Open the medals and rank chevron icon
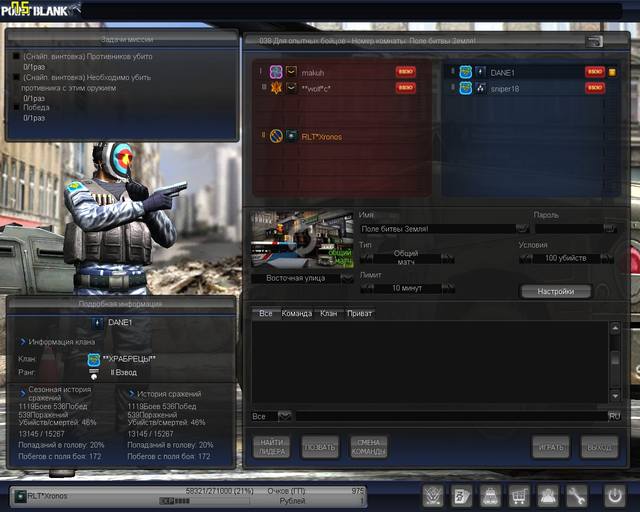Image resolution: width=640 pixels, height=512 pixels. (433, 496)
